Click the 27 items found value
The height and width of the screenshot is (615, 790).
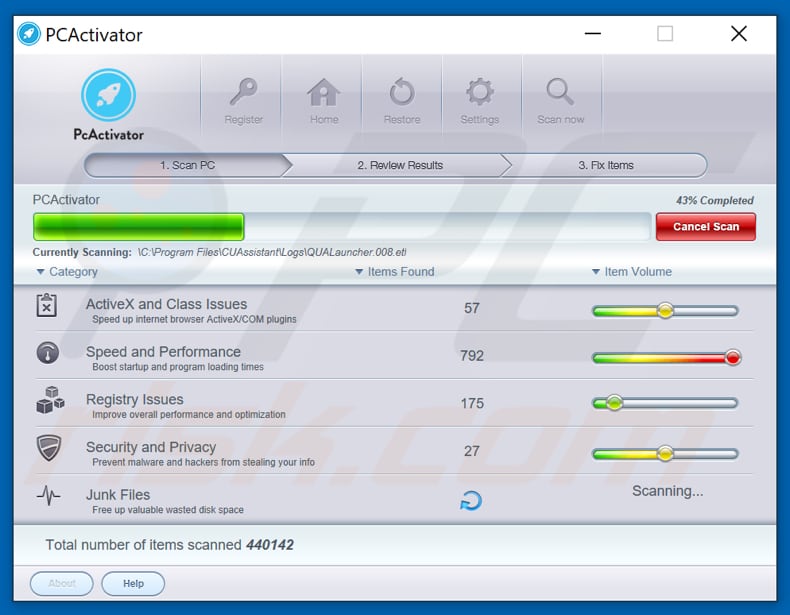coord(472,451)
